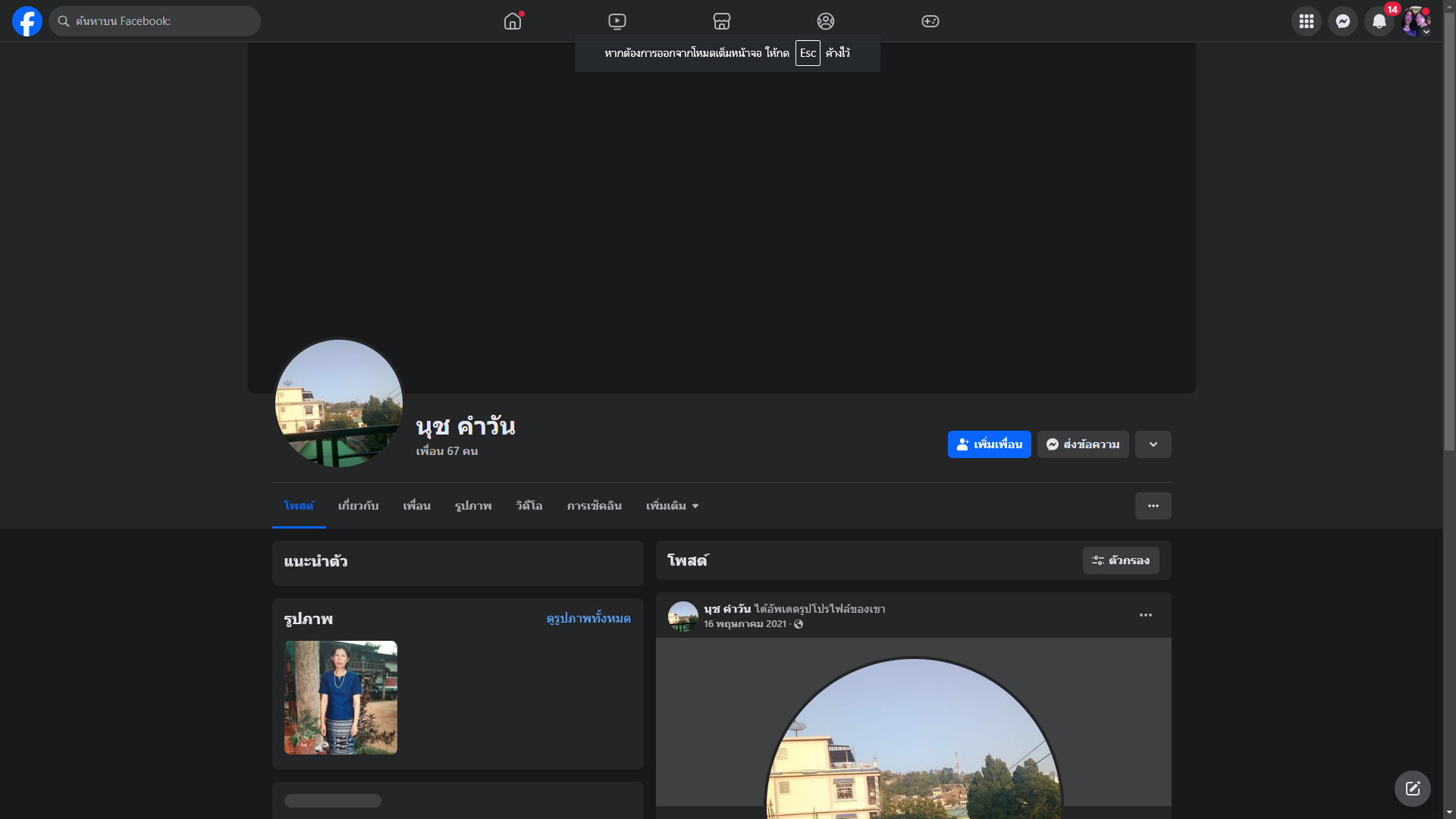Image resolution: width=1456 pixels, height=819 pixels.
Task: Open the apps grid menu icon
Action: pos(1306,21)
